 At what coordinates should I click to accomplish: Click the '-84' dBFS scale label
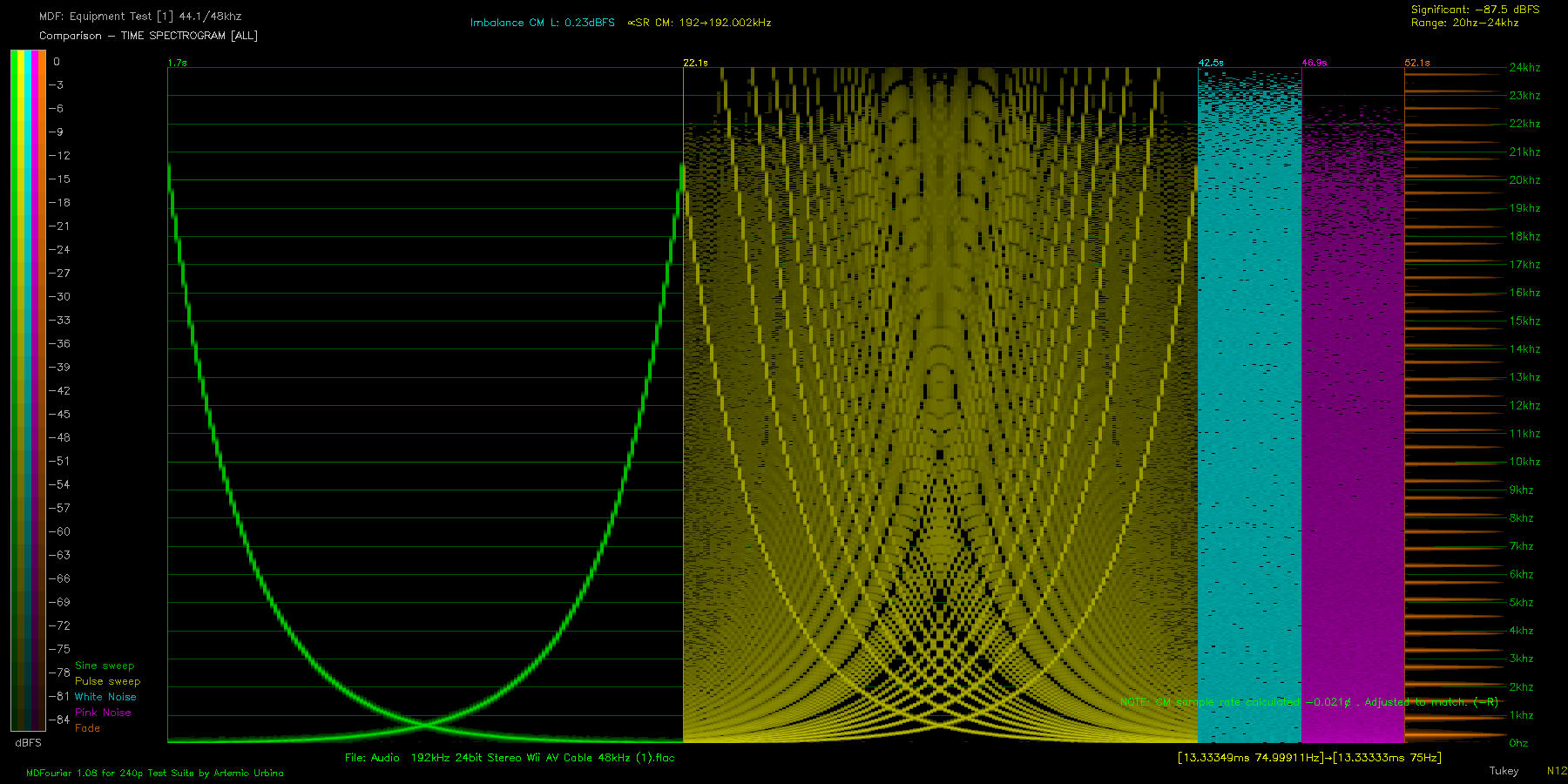pos(59,720)
